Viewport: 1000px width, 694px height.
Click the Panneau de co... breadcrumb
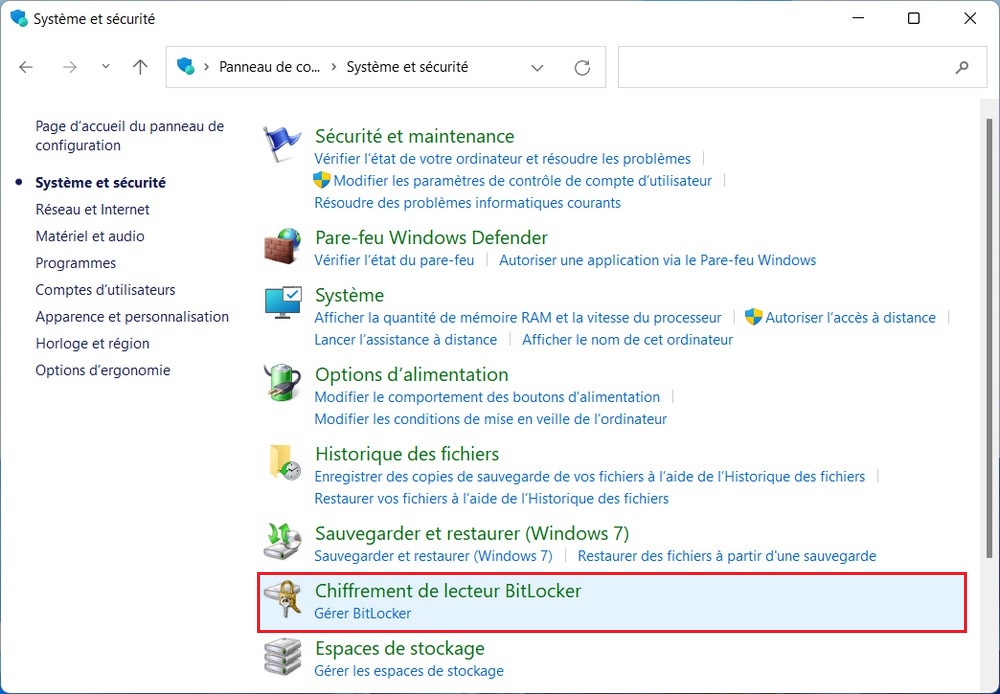[270, 67]
